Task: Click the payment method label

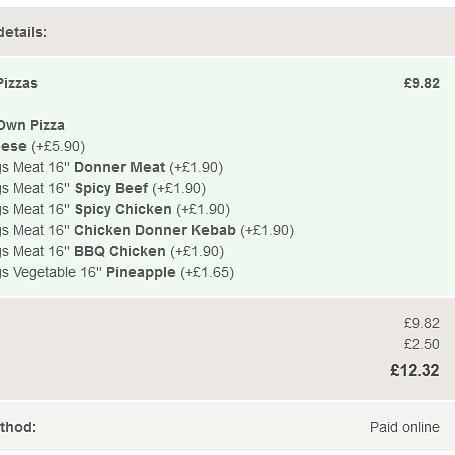Action: (x=18, y=427)
